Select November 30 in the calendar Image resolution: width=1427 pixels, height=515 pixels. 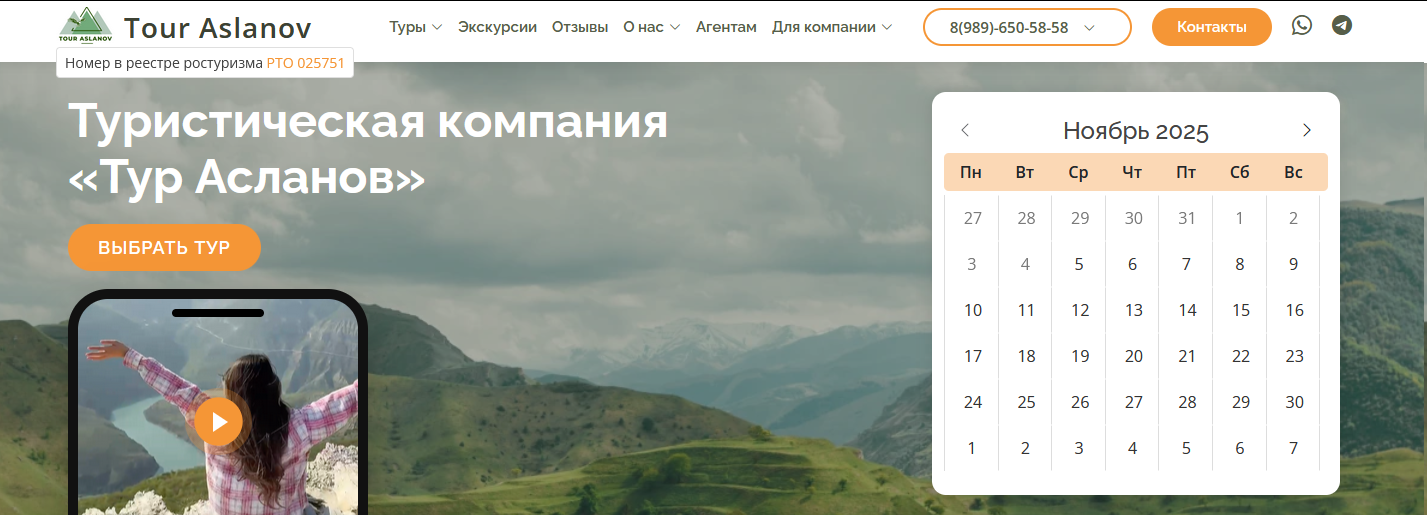coord(1294,402)
